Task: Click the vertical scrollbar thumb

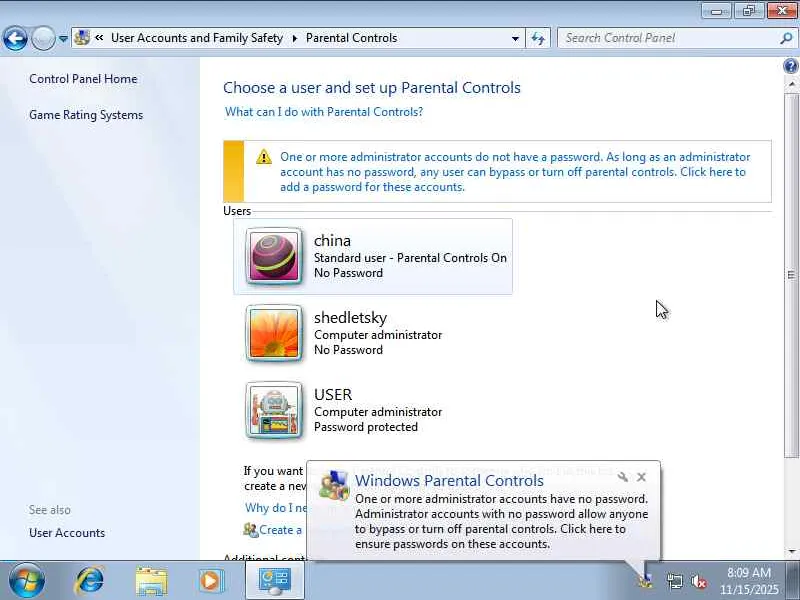Action: click(x=791, y=275)
